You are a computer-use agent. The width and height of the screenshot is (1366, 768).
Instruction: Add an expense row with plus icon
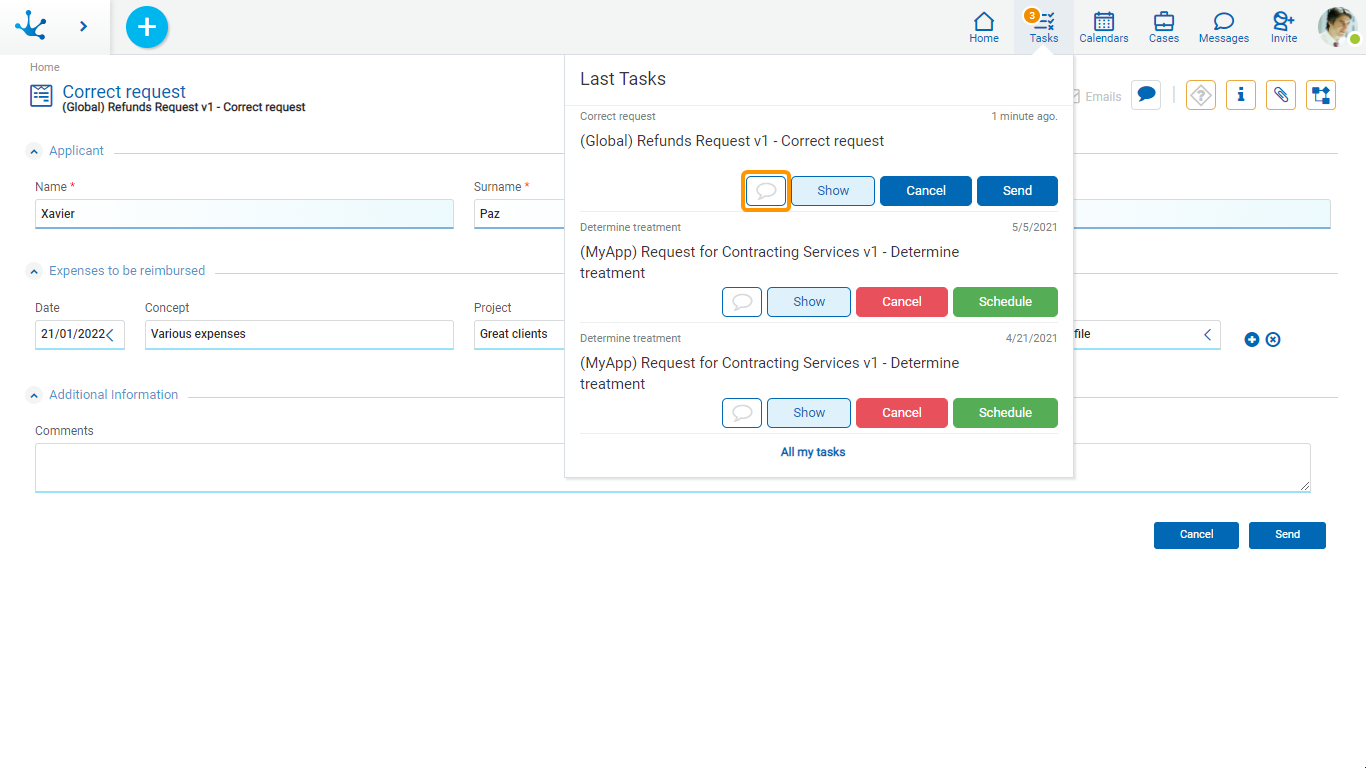click(x=1251, y=340)
